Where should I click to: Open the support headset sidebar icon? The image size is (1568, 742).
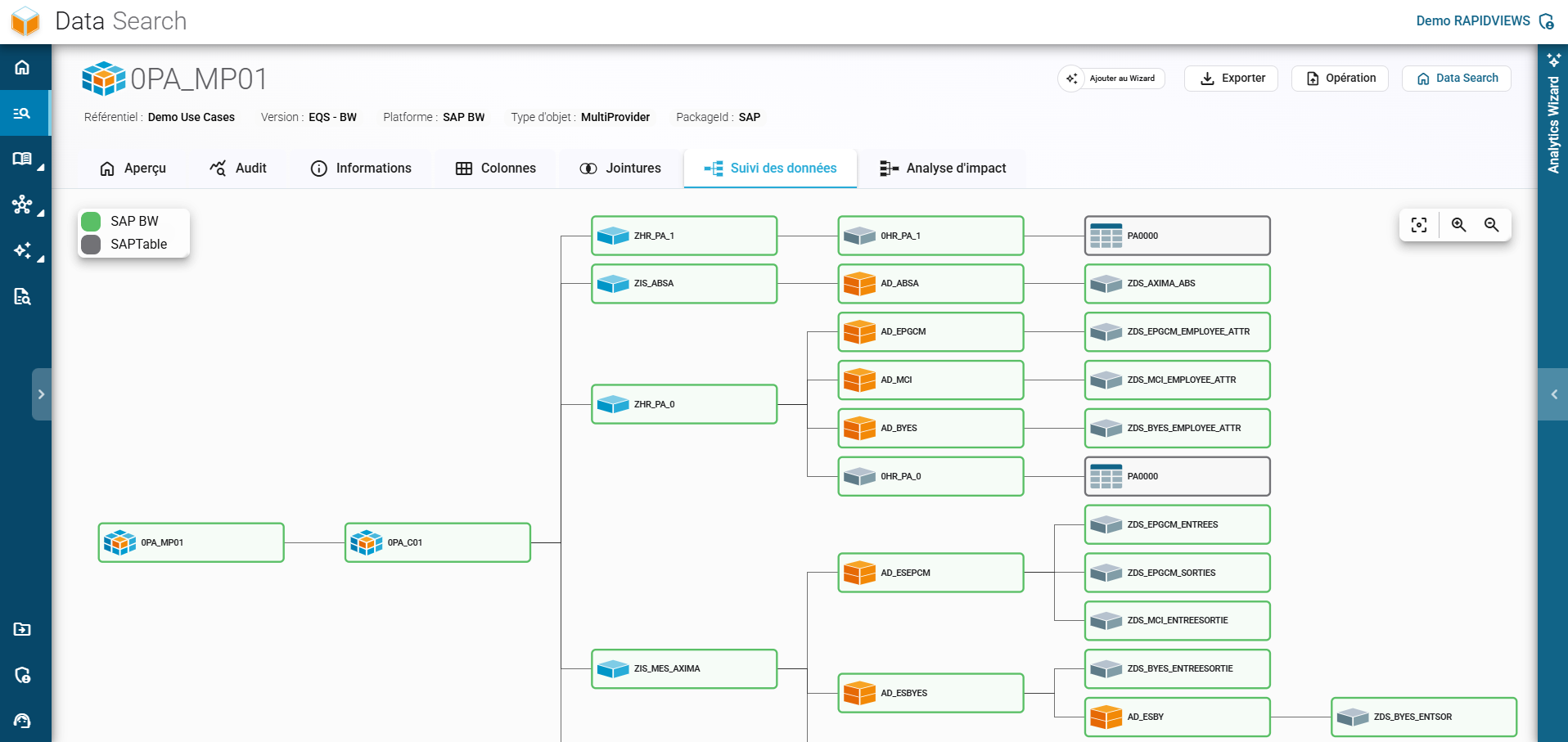coord(22,721)
